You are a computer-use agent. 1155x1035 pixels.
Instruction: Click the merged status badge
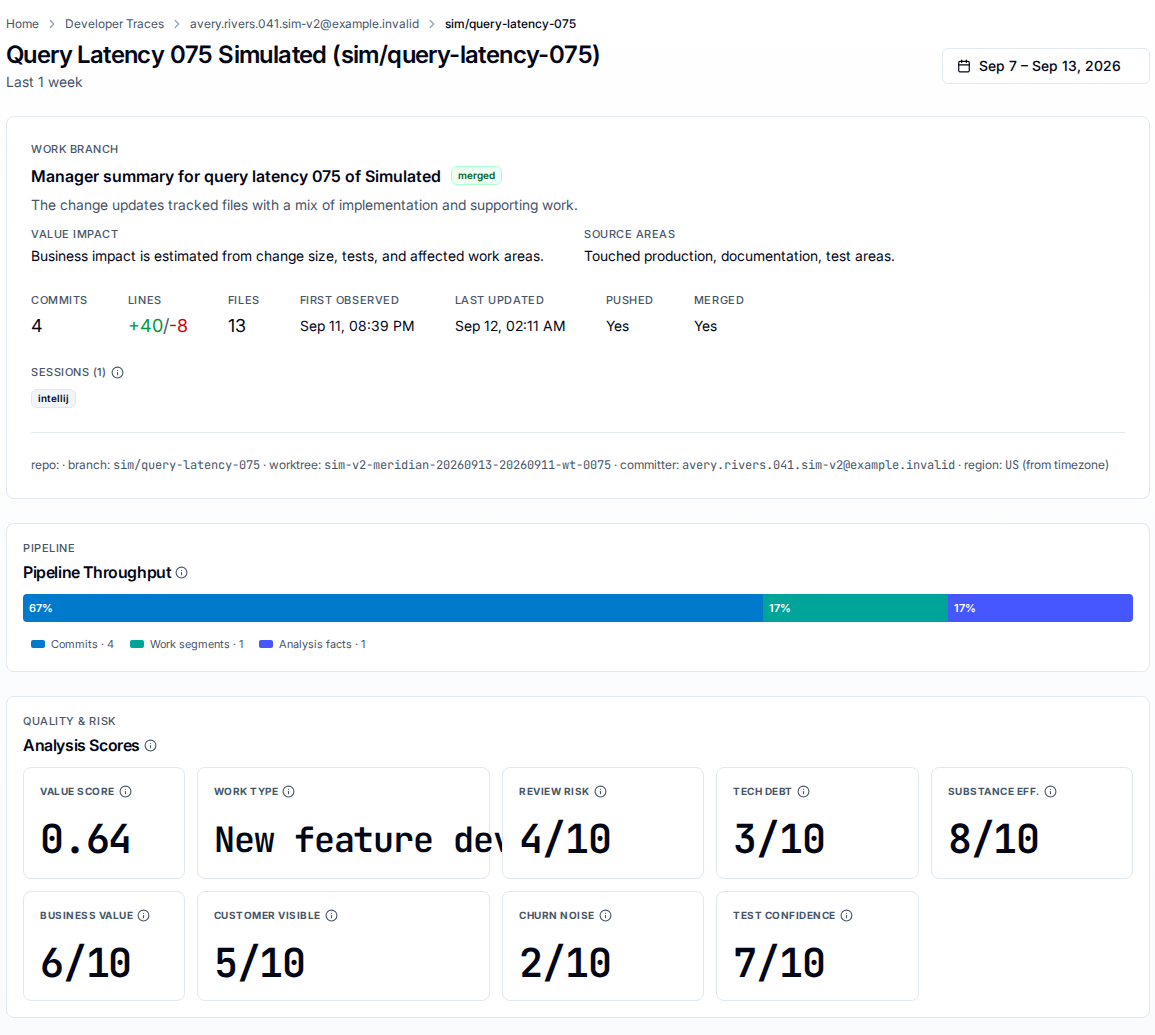tap(477, 176)
